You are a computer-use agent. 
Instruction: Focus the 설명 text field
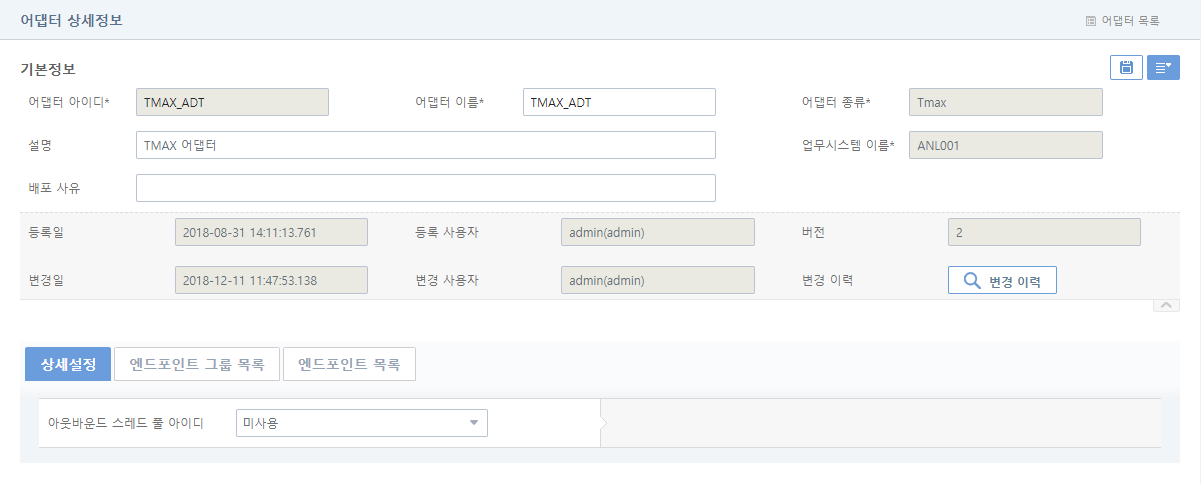pos(425,145)
